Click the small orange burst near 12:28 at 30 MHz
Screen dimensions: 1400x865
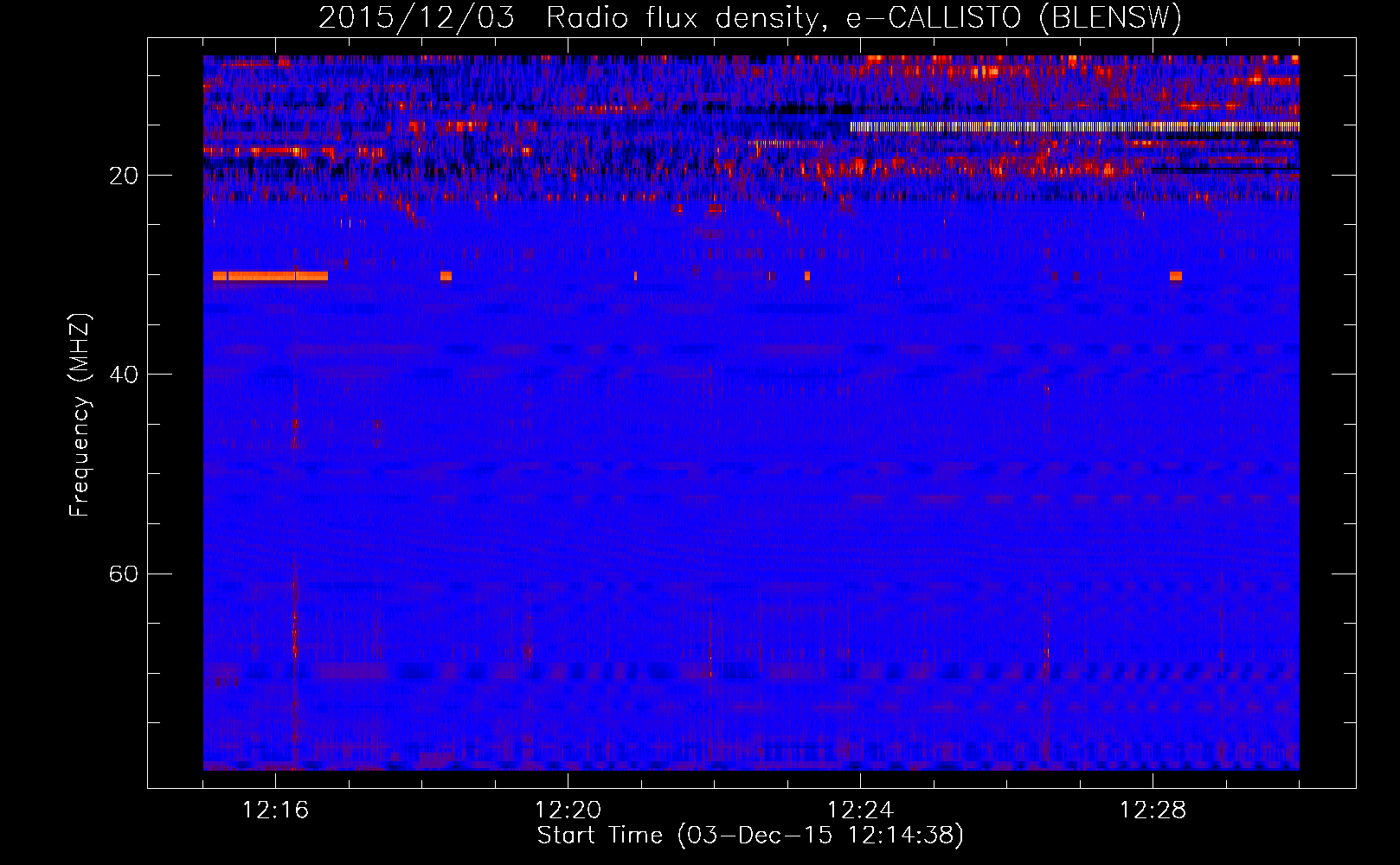pyautogui.click(x=1175, y=276)
